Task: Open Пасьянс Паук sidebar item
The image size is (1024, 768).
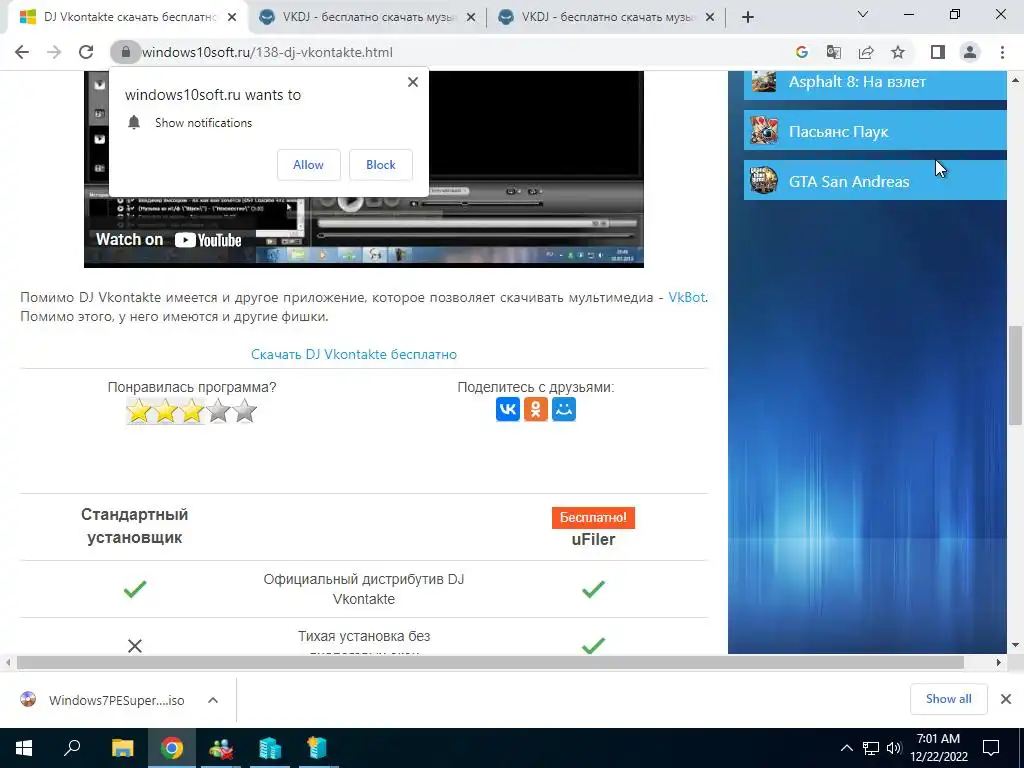Action: tap(875, 130)
